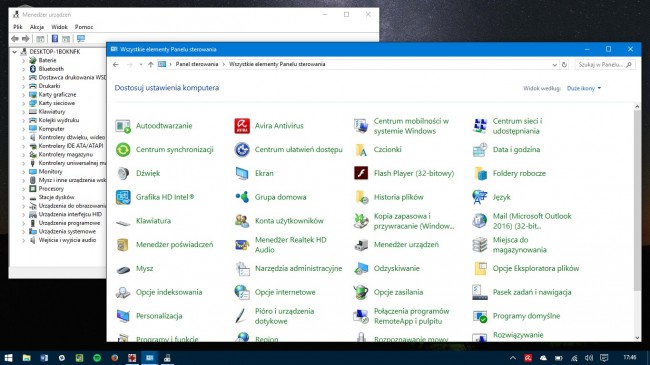This screenshot has width=650, height=365.
Task: Open the recent locations dropdown beside navigation arrows
Action: tap(141, 65)
